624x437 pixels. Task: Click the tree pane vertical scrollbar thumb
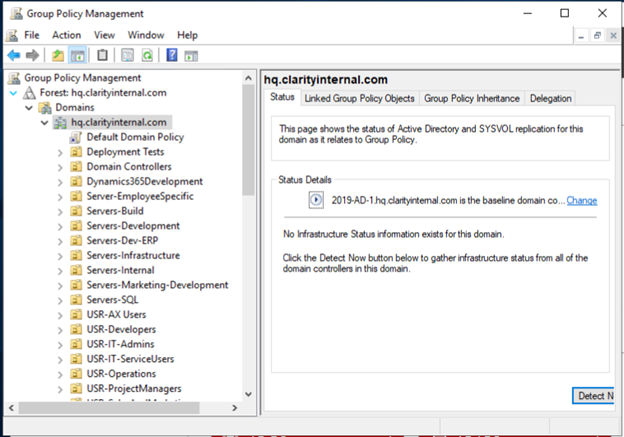point(248,140)
